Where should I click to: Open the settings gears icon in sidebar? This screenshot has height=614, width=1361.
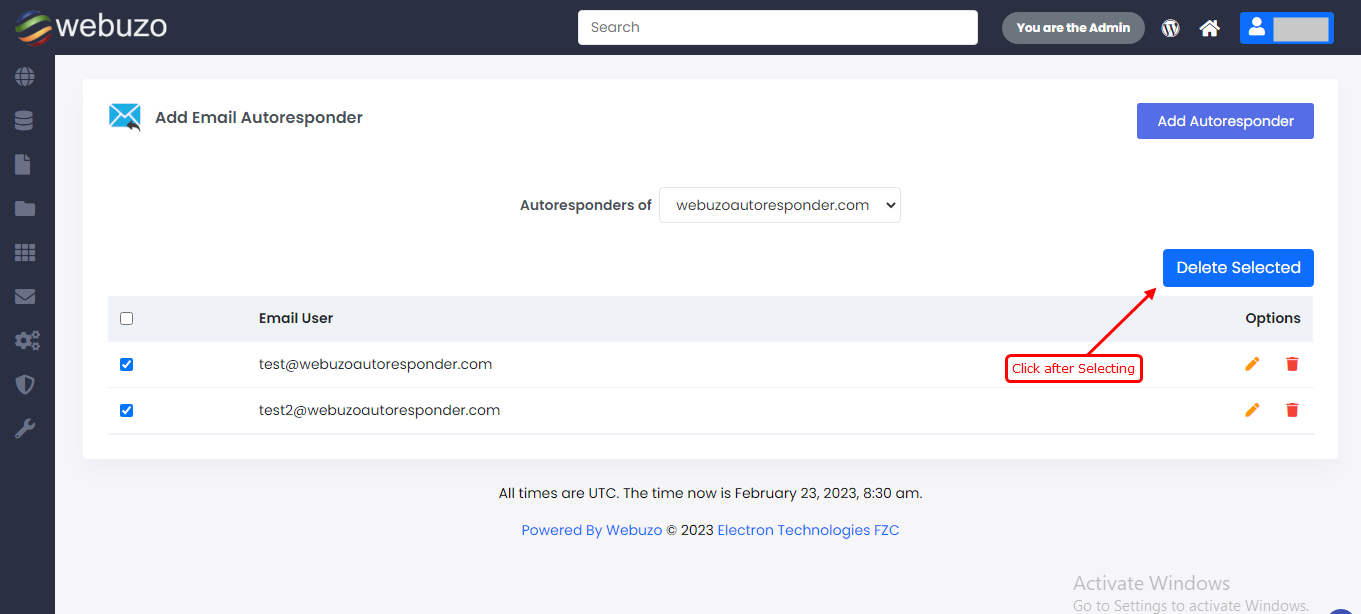[26, 341]
